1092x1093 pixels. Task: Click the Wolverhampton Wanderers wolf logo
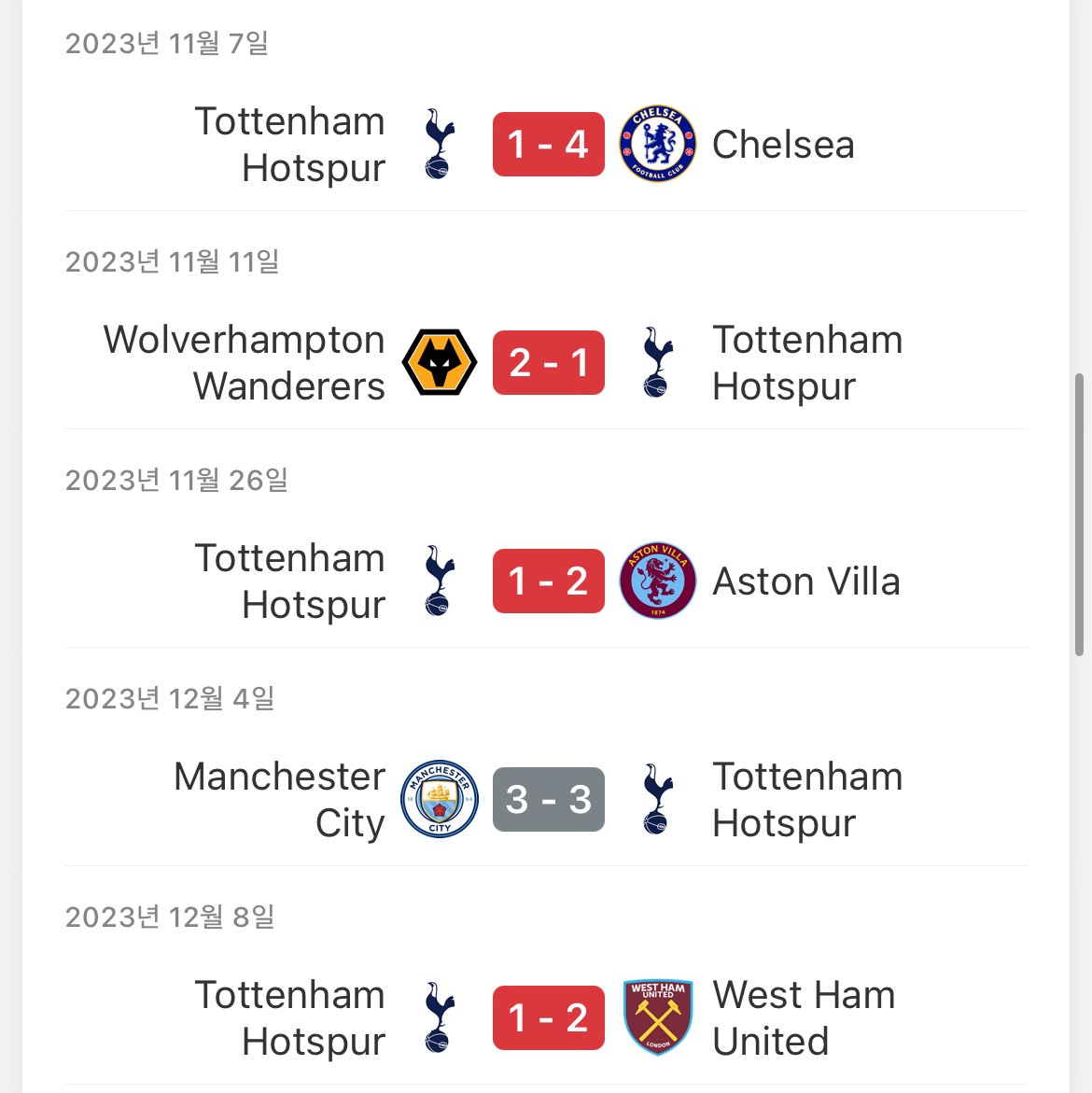point(439,362)
